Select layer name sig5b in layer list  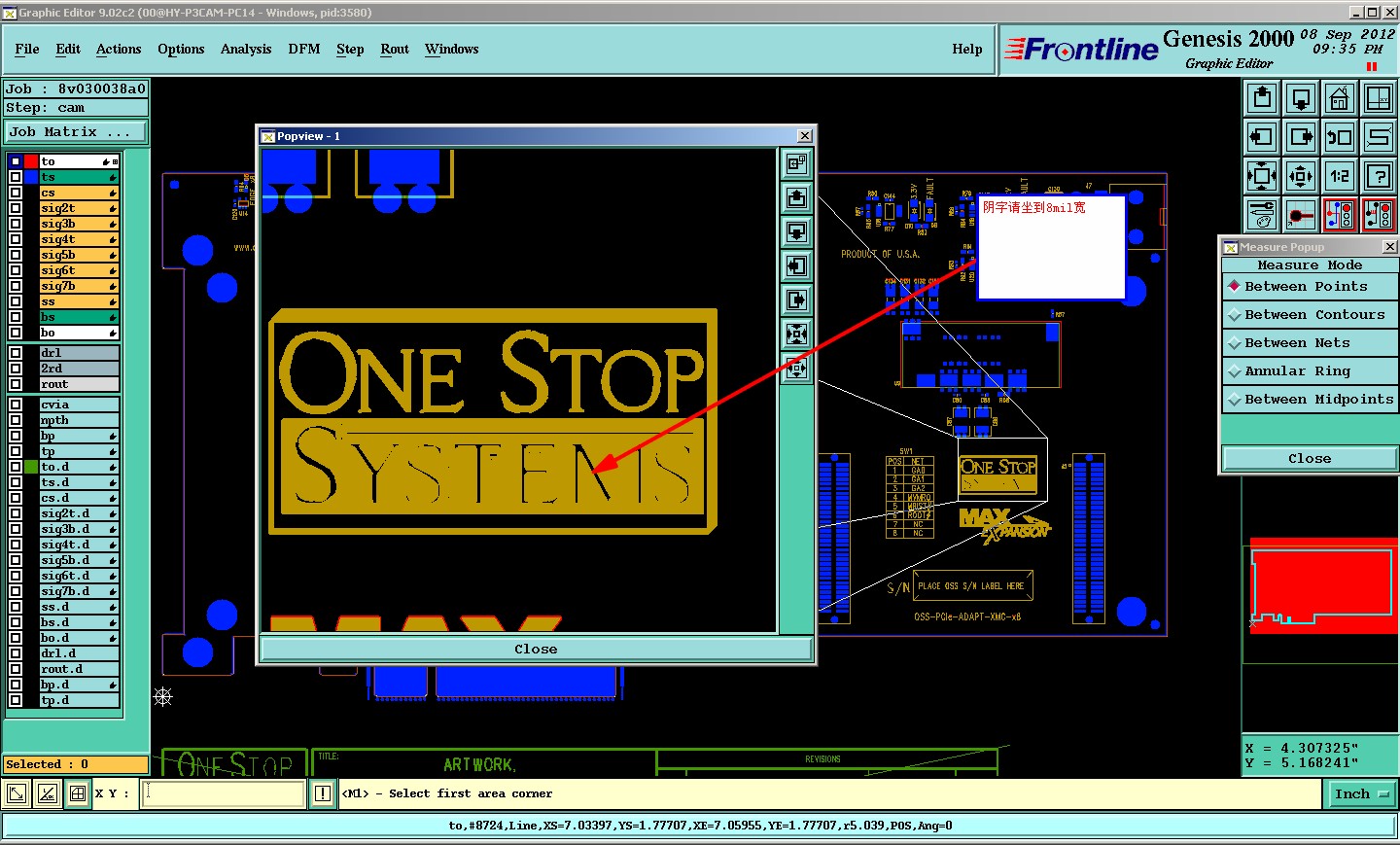point(78,255)
